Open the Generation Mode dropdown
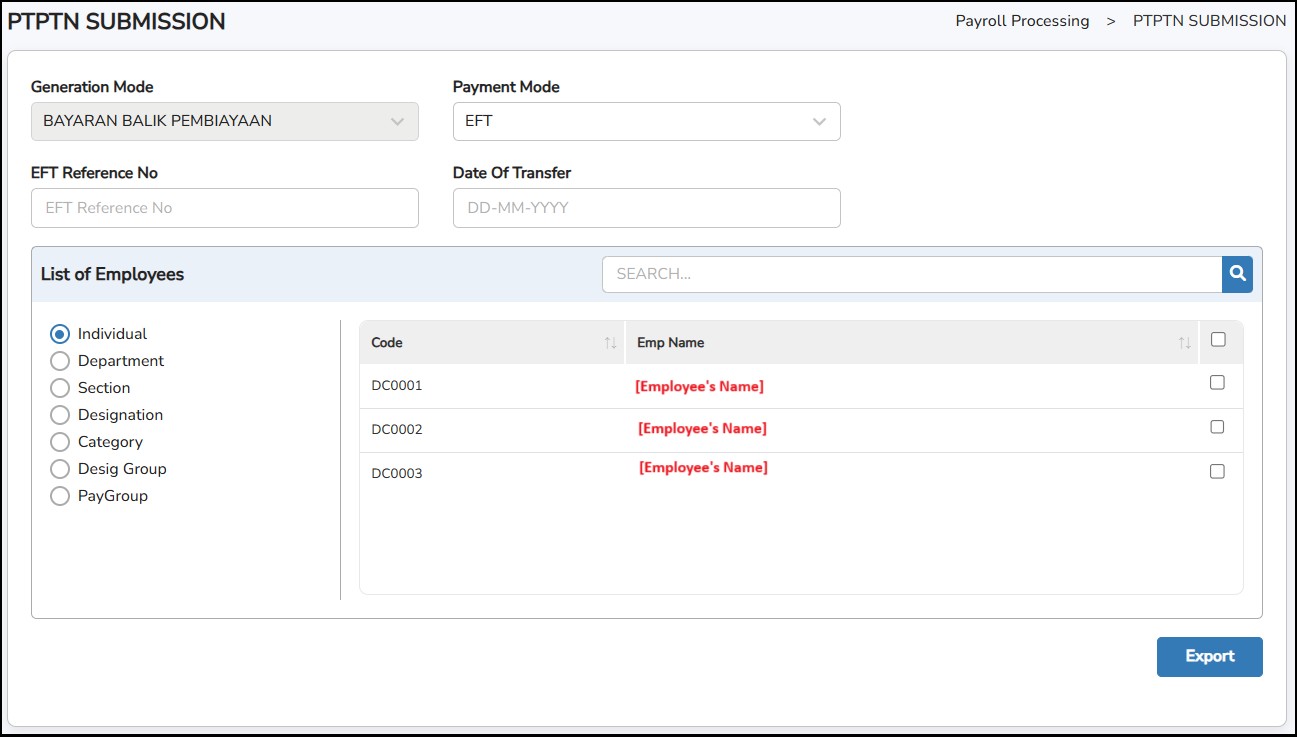This screenshot has height=737, width=1297. pyautogui.click(x=224, y=121)
